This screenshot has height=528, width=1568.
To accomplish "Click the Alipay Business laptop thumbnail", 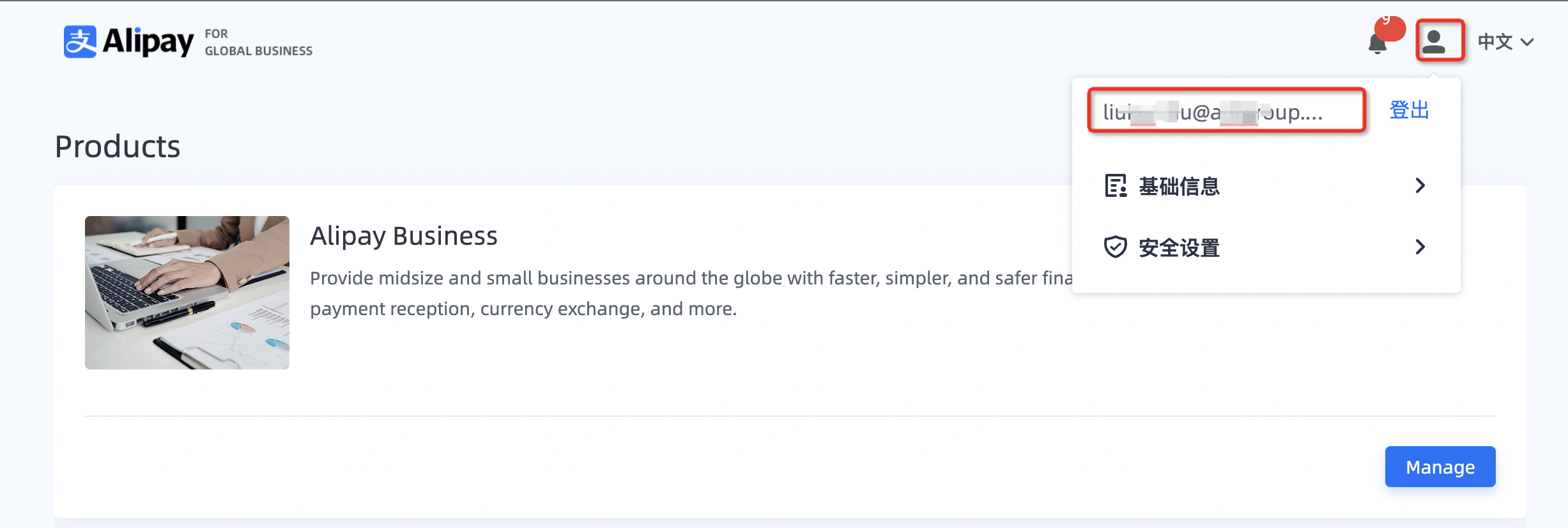I will pos(187,292).
